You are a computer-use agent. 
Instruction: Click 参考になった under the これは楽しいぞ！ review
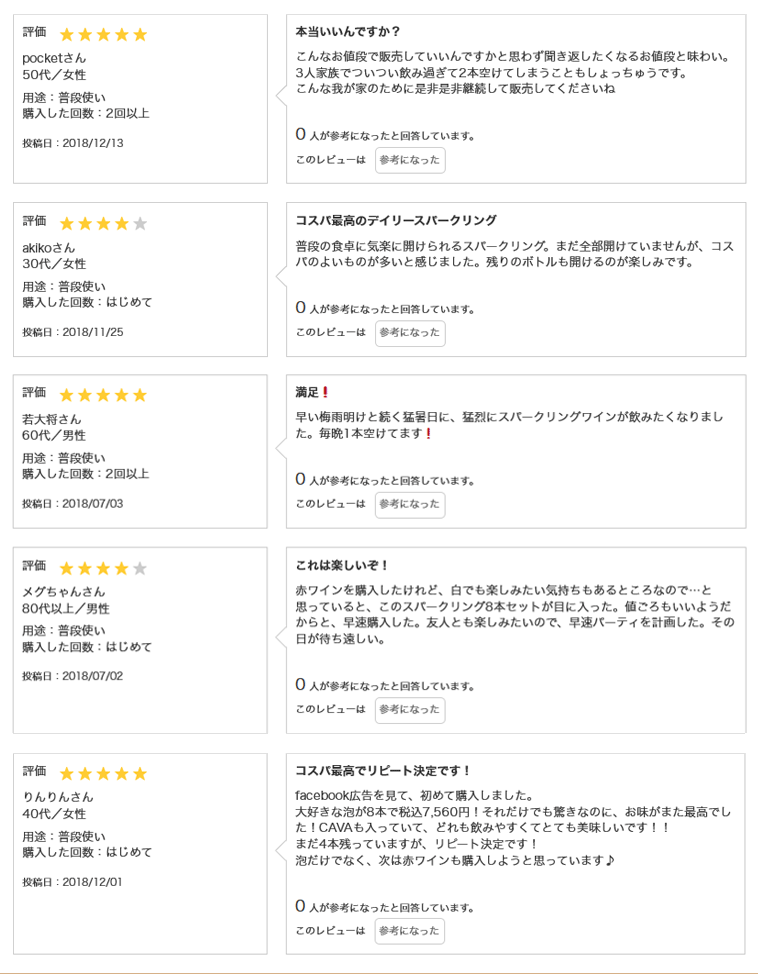pos(410,710)
